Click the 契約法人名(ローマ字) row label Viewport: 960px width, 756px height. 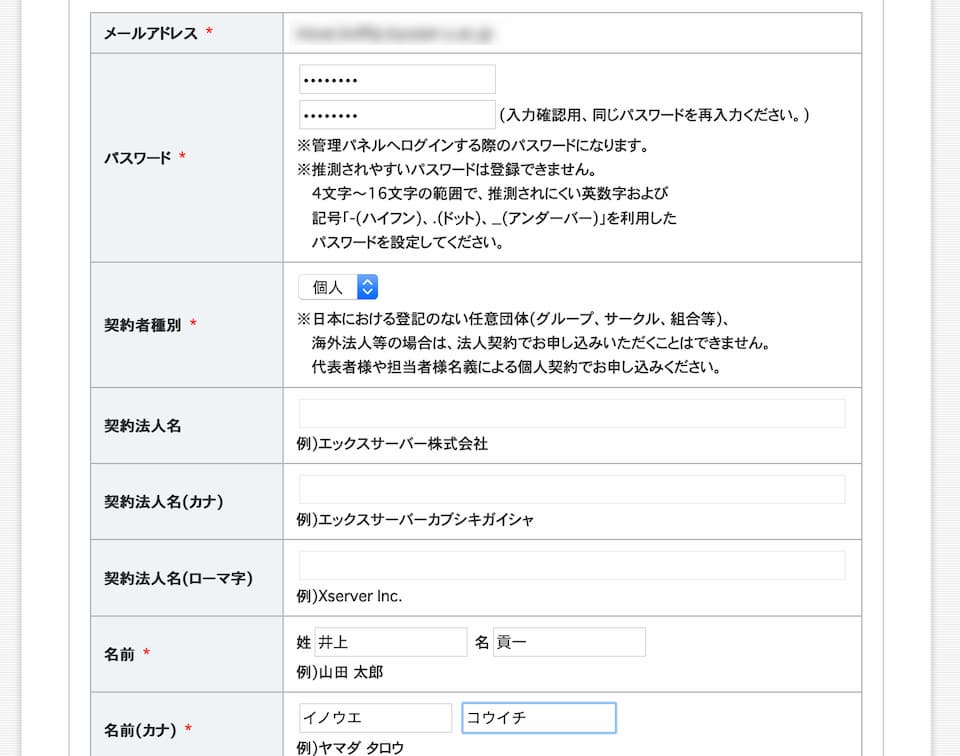click(178, 578)
